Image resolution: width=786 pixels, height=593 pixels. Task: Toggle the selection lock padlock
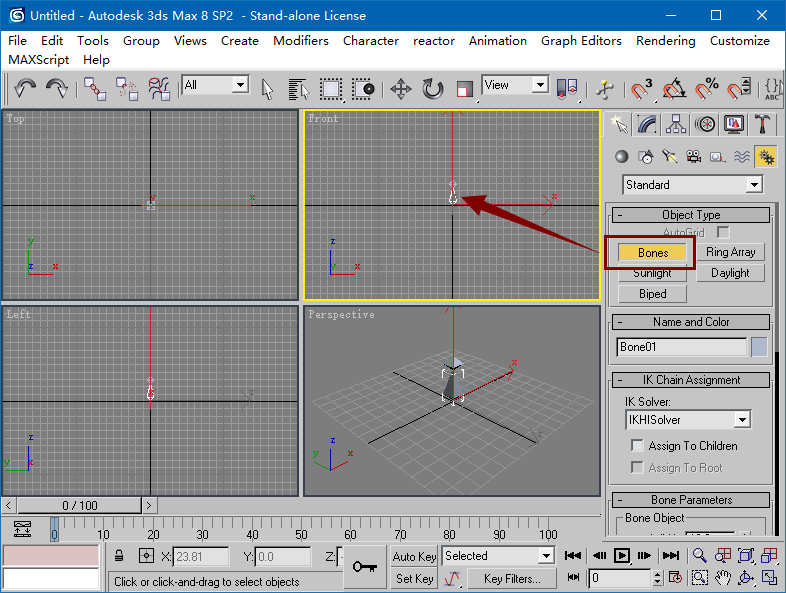click(119, 556)
